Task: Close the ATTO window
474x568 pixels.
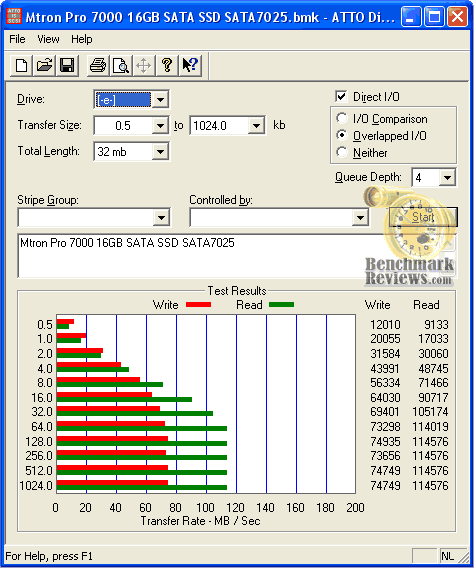Action: click(x=457, y=17)
